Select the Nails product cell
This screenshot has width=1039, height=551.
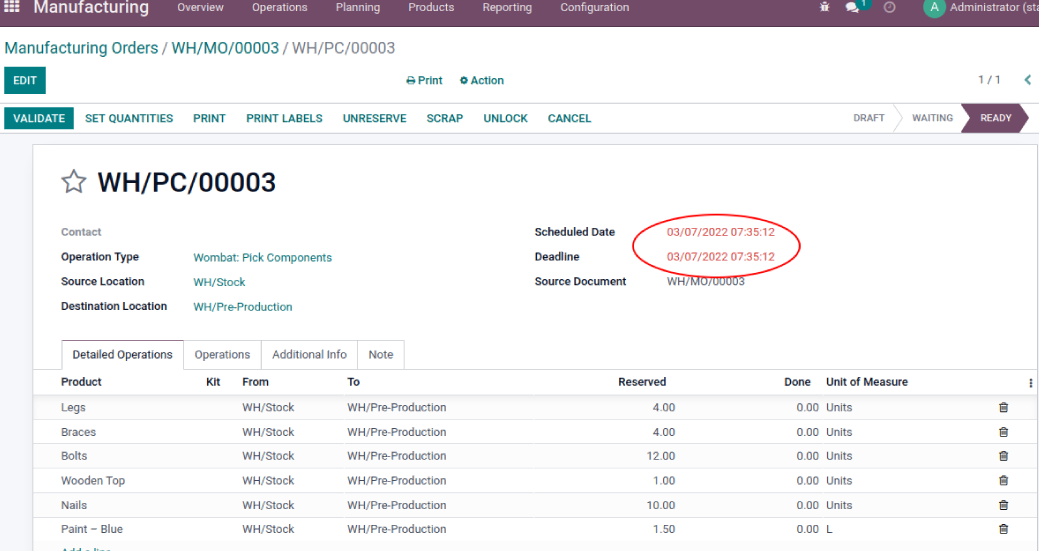(74, 505)
